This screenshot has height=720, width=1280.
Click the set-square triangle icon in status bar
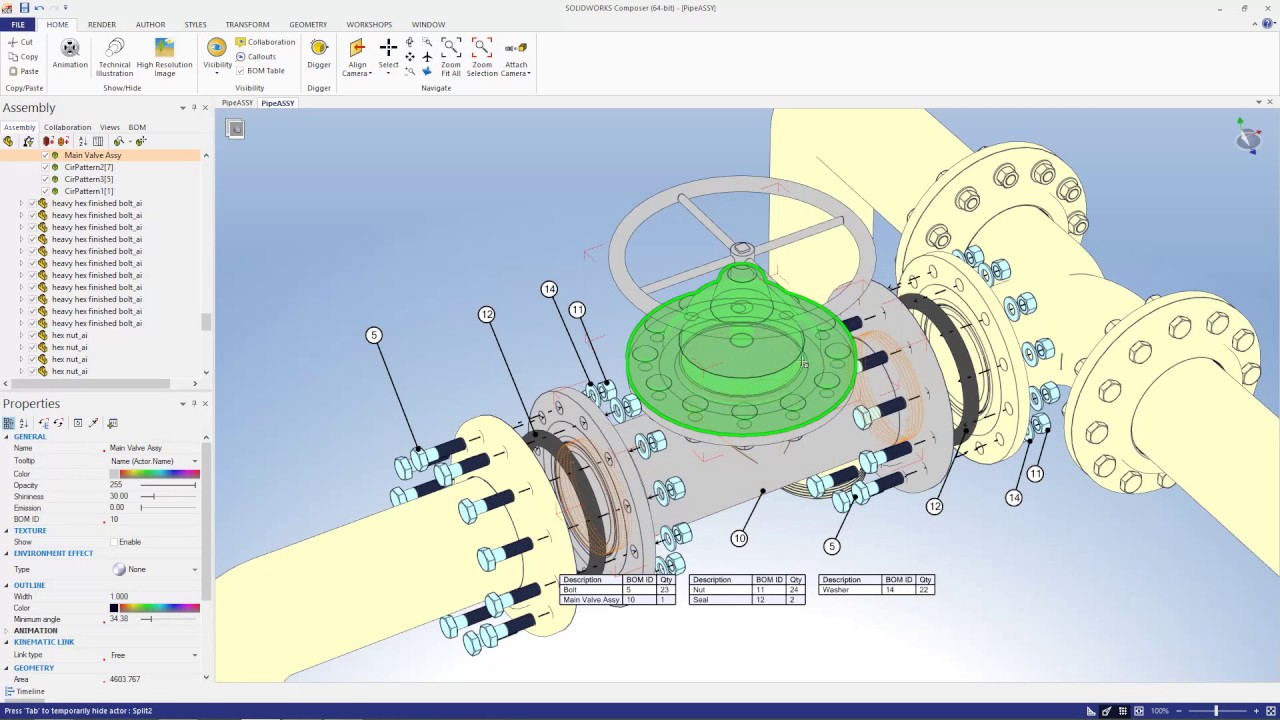(x=1091, y=711)
